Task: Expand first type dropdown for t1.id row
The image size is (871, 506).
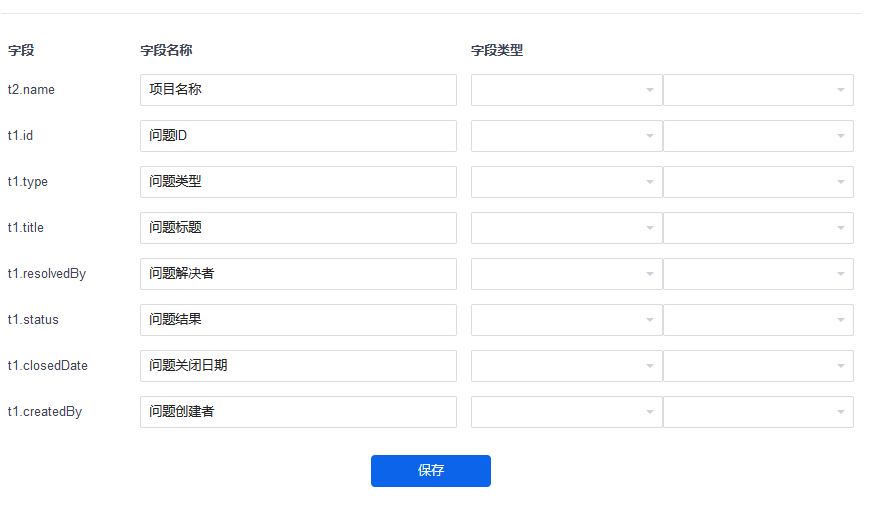Action: point(566,136)
